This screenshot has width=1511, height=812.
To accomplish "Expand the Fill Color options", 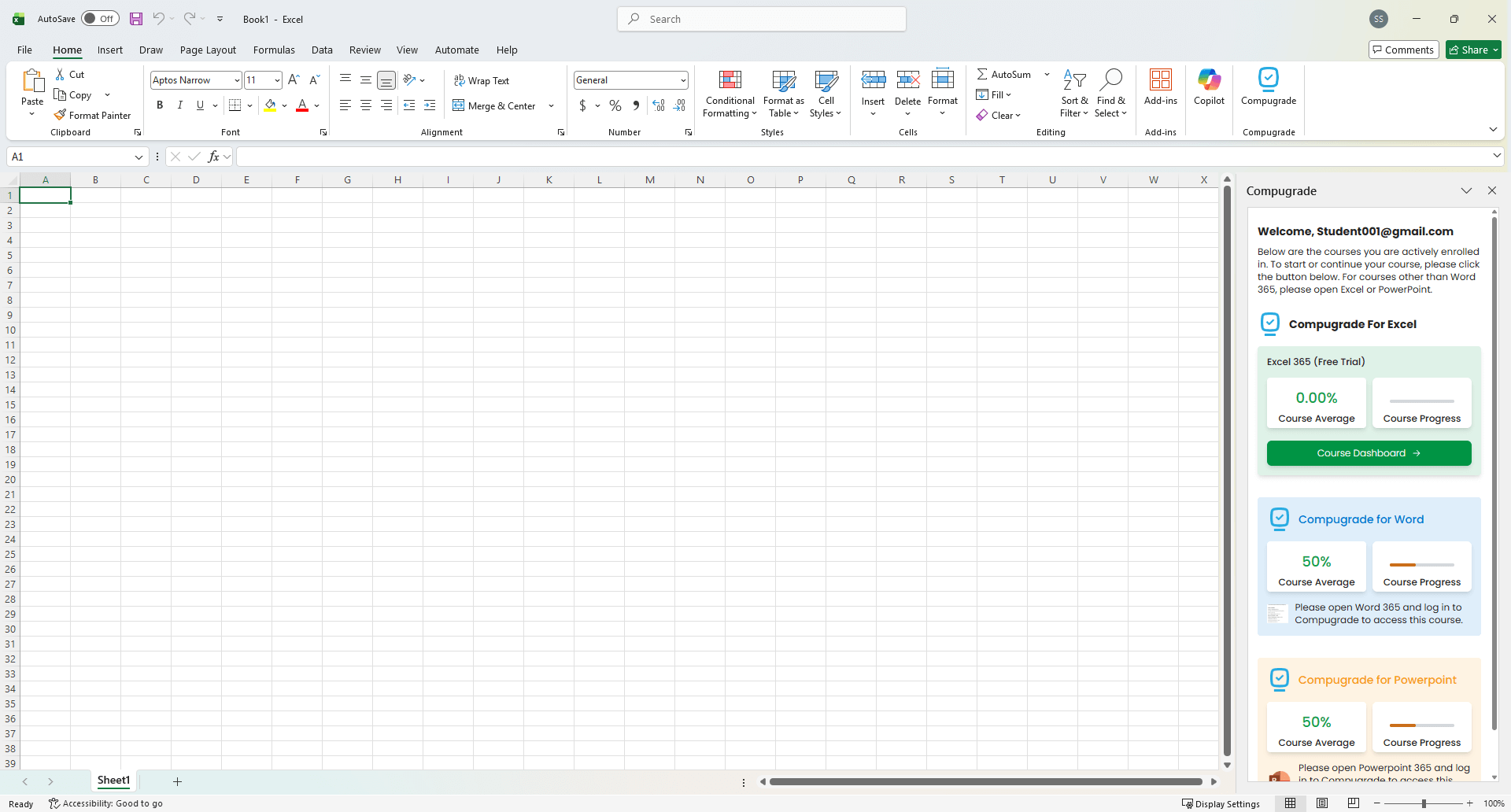I will pyautogui.click(x=285, y=105).
